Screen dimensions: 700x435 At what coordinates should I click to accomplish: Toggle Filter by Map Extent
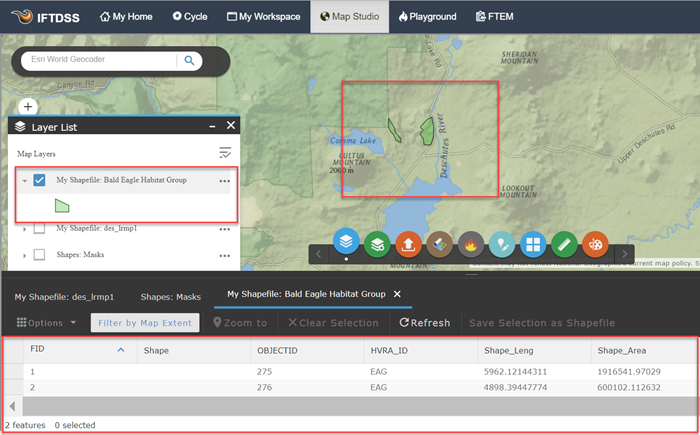(x=145, y=322)
